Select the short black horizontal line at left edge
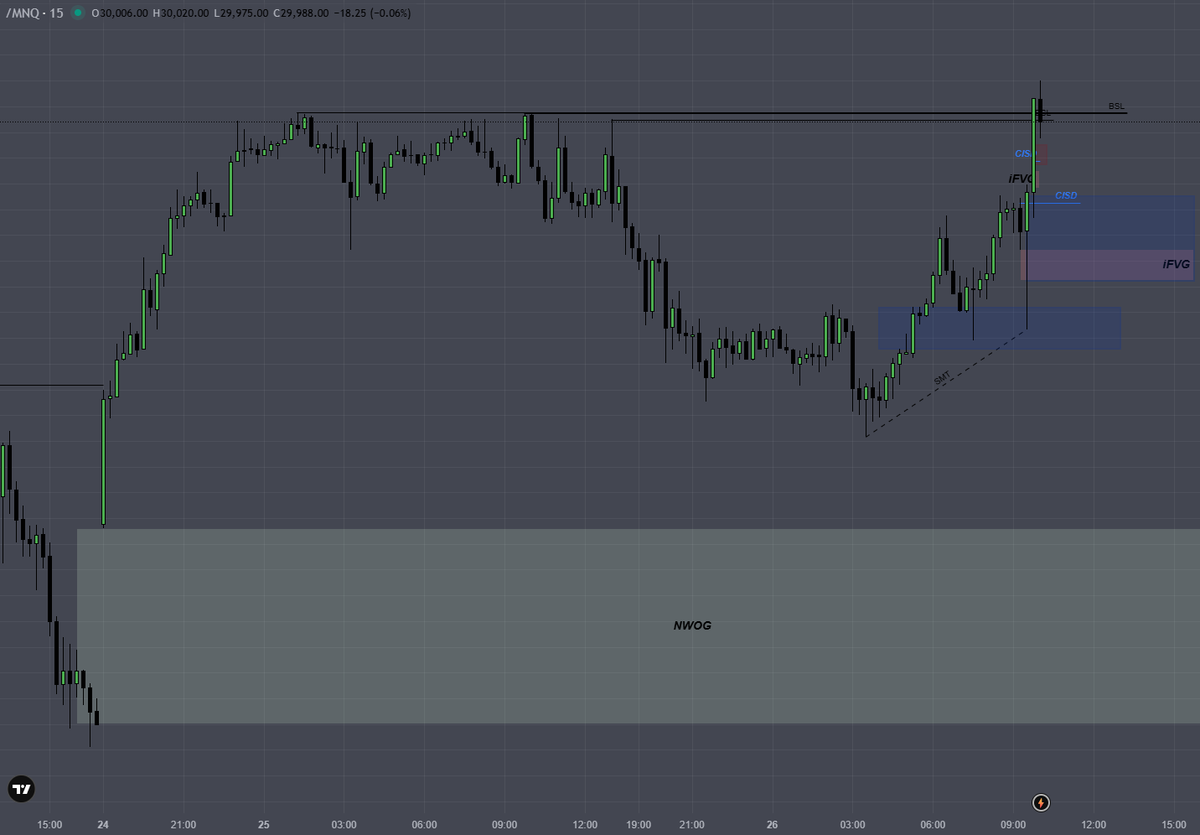This screenshot has width=1200, height=835. pos(51,385)
